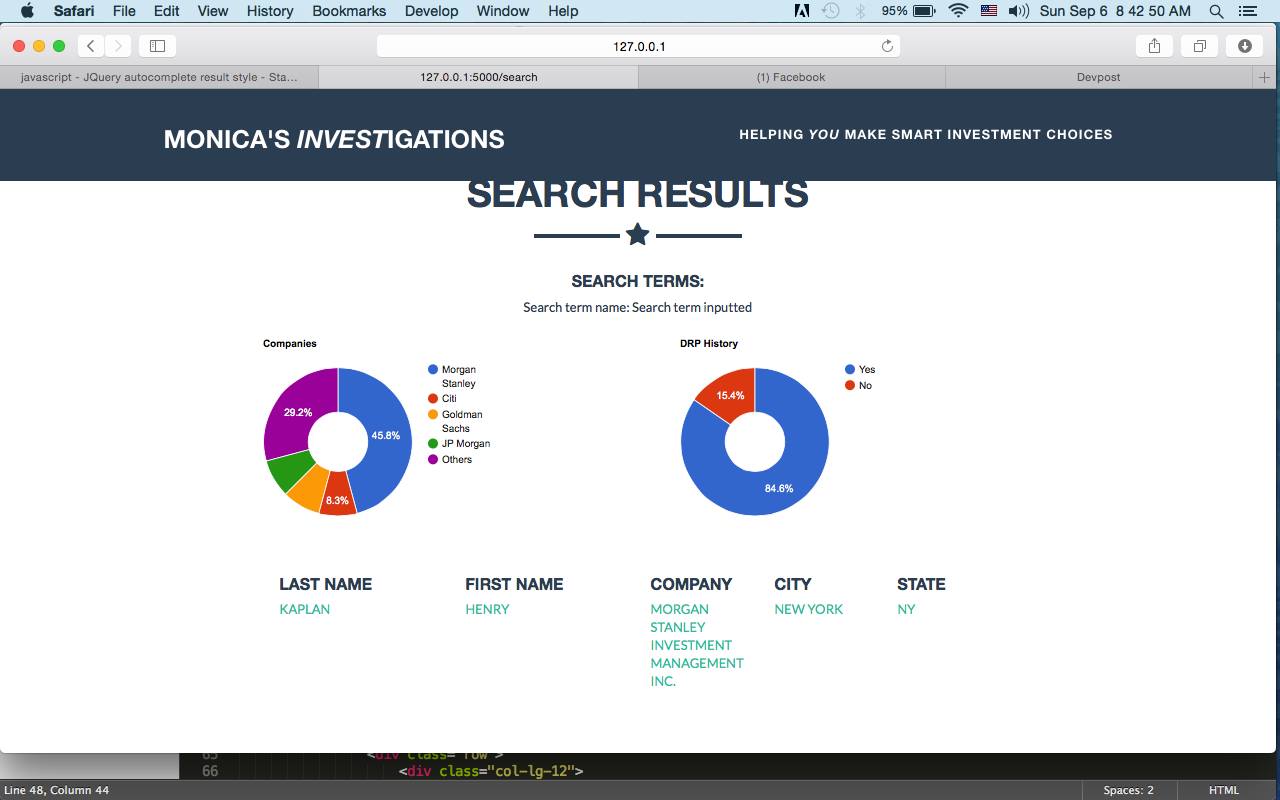Click the HTML syntax selector in the editor status bar

[x=1224, y=790]
